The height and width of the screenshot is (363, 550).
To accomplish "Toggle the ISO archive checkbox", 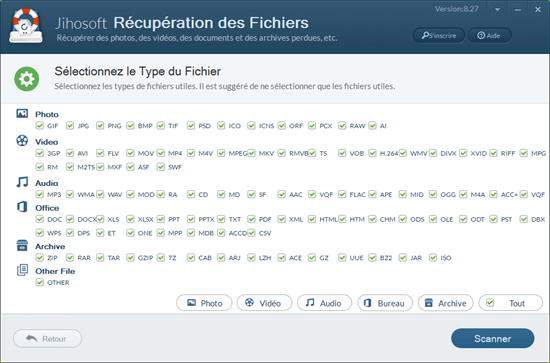I will pos(433,258).
